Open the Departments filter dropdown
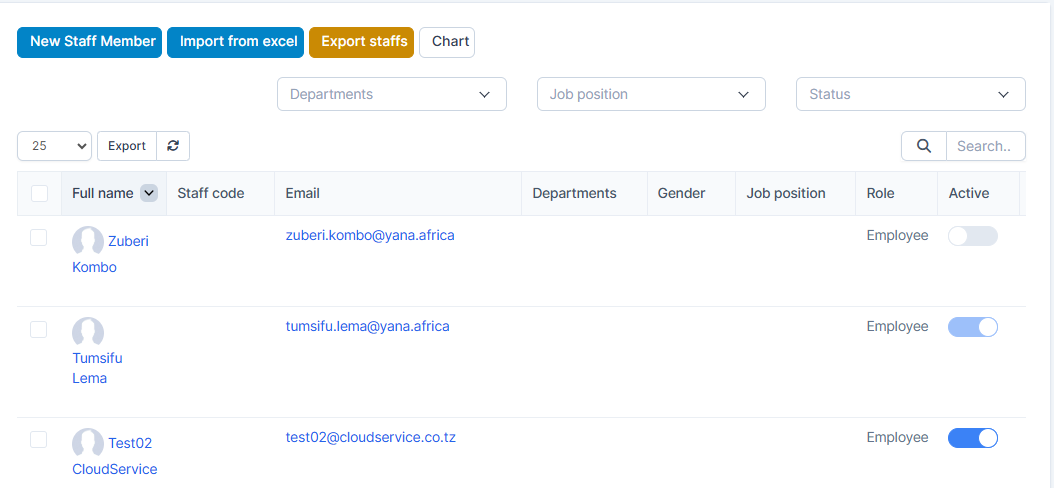Screen dimensions: 1054x488 (x=391, y=94)
